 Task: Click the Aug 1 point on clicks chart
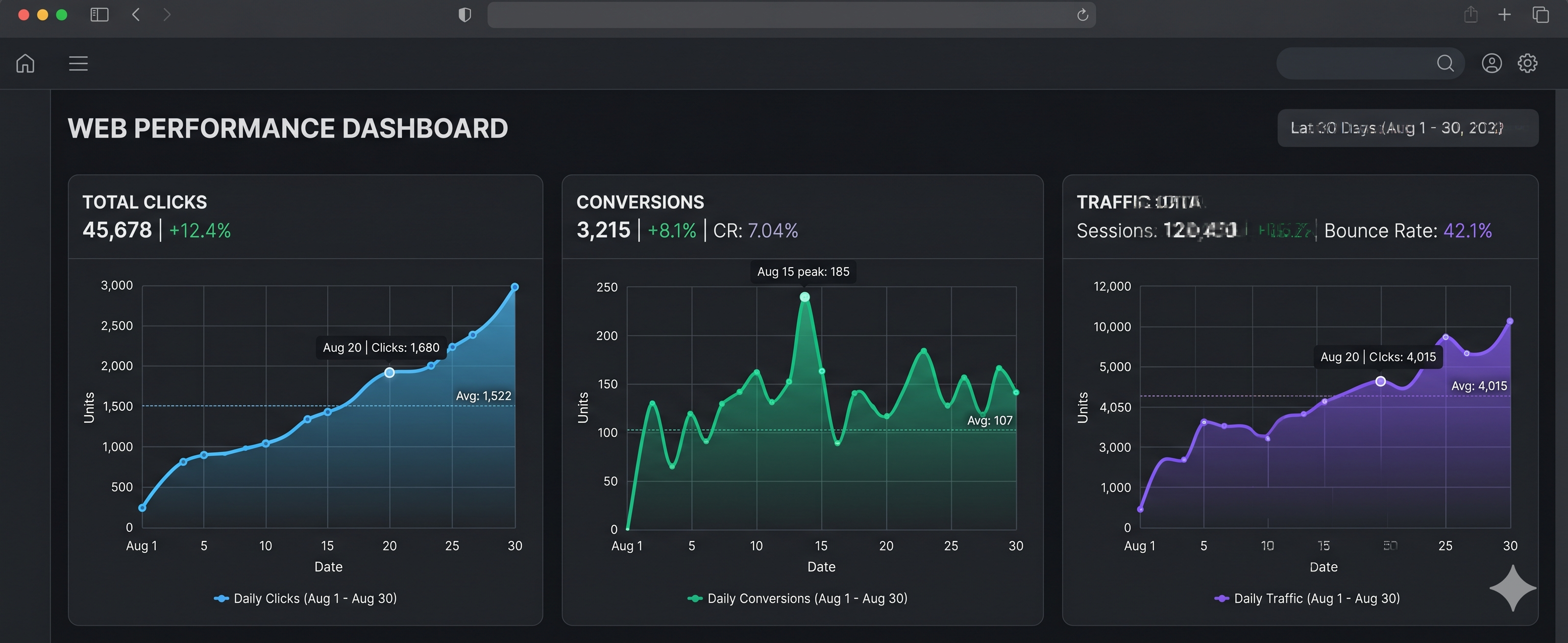143,508
